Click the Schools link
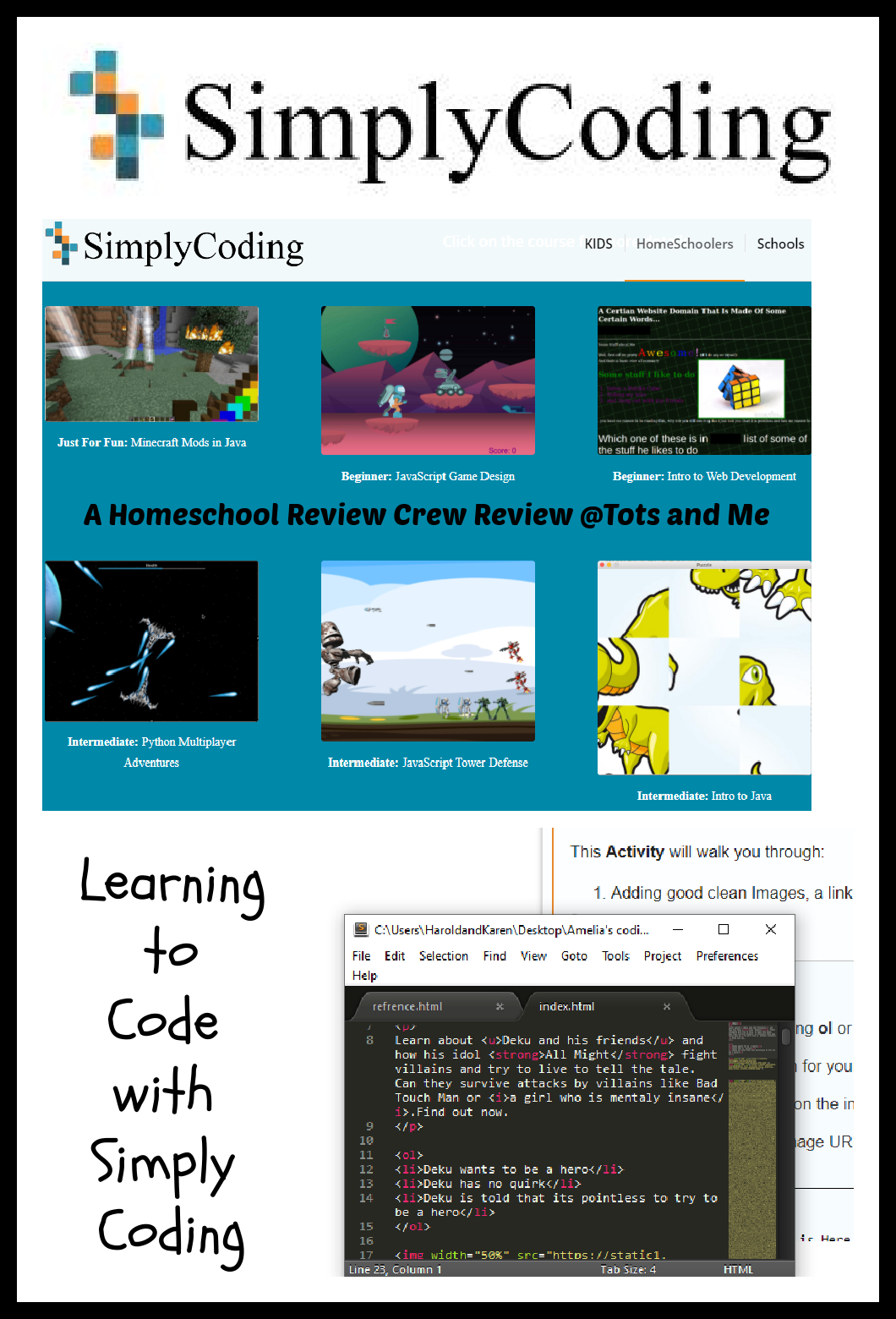Image resolution: width=896 pixels, height=1319 pixels. 779,244
